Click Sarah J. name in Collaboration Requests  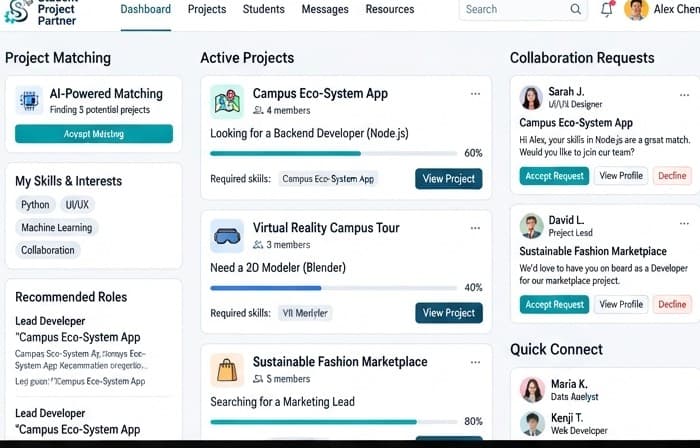tap(566, 92)
